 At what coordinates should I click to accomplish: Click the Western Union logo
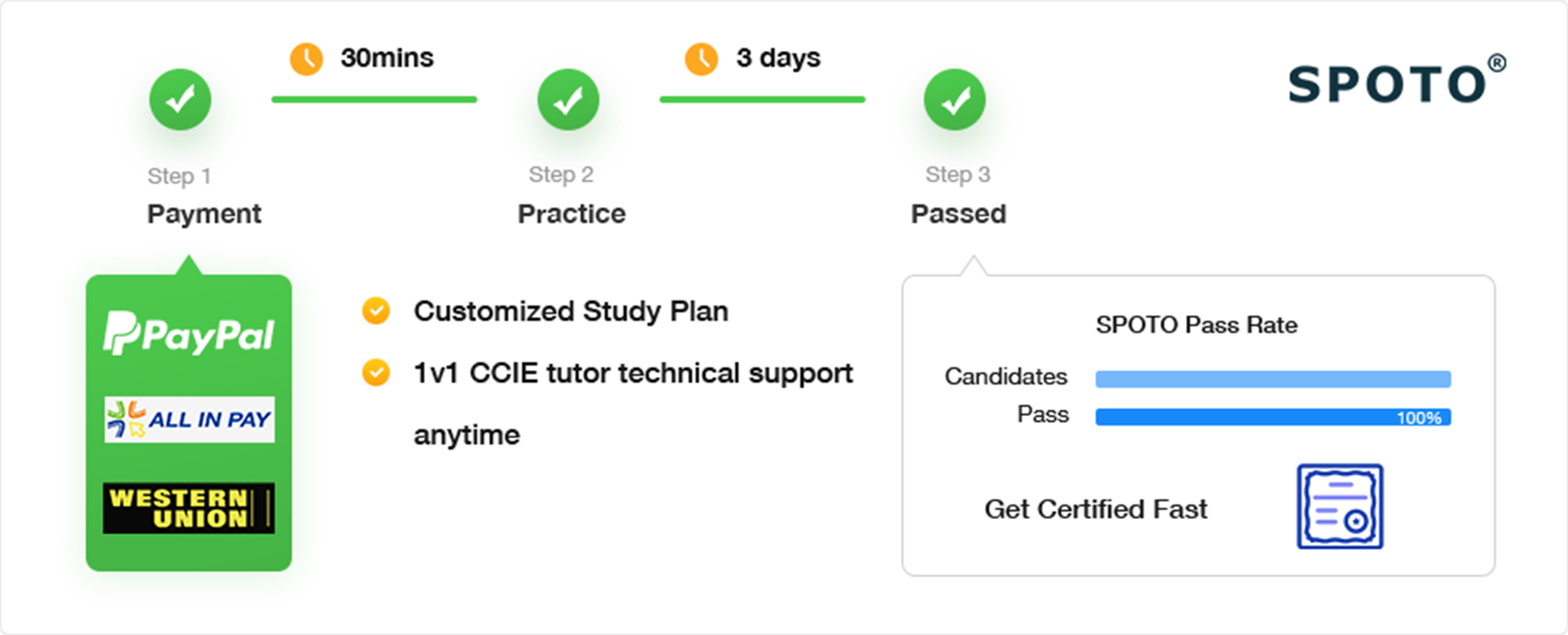point(189,508)
